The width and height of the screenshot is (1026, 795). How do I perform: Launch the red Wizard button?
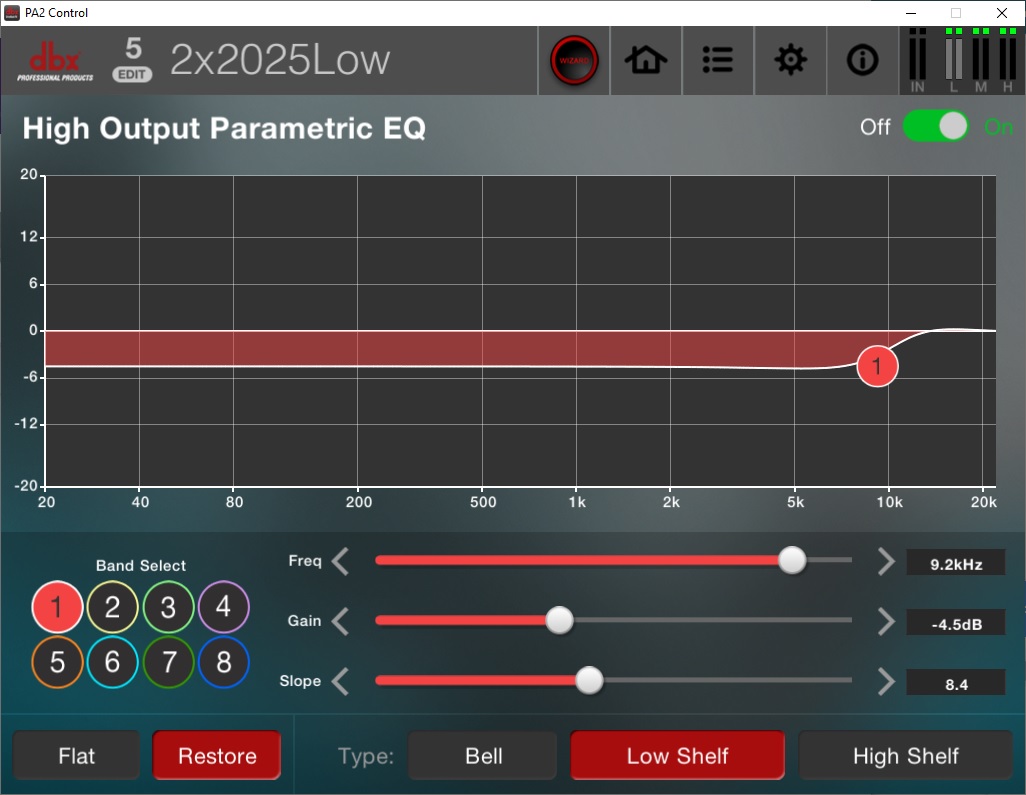click(x=574, y=60)
